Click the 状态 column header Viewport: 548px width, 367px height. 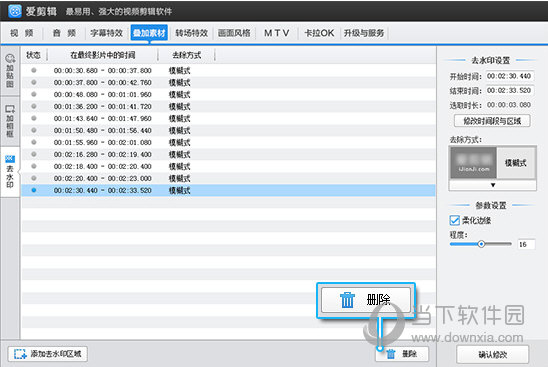pos(34,55)
